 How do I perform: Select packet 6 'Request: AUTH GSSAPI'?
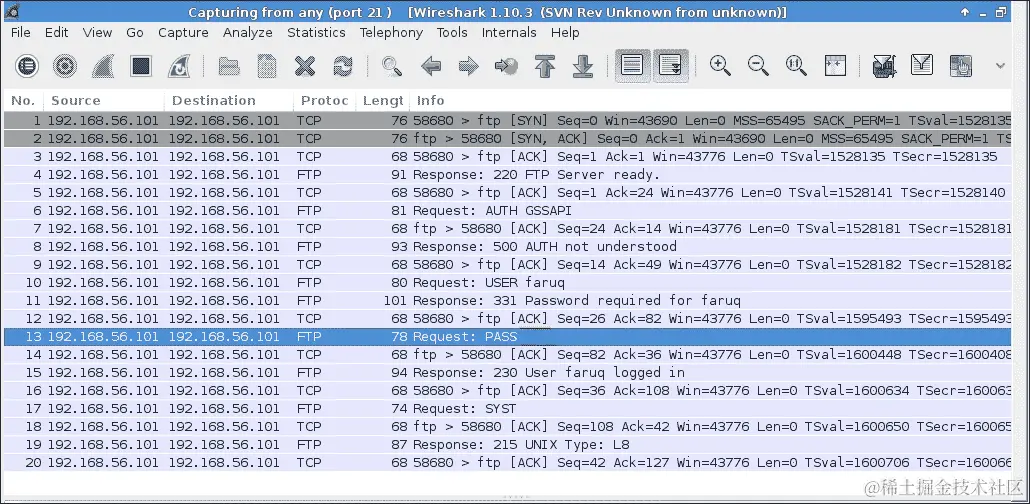[x=507, y=211]
